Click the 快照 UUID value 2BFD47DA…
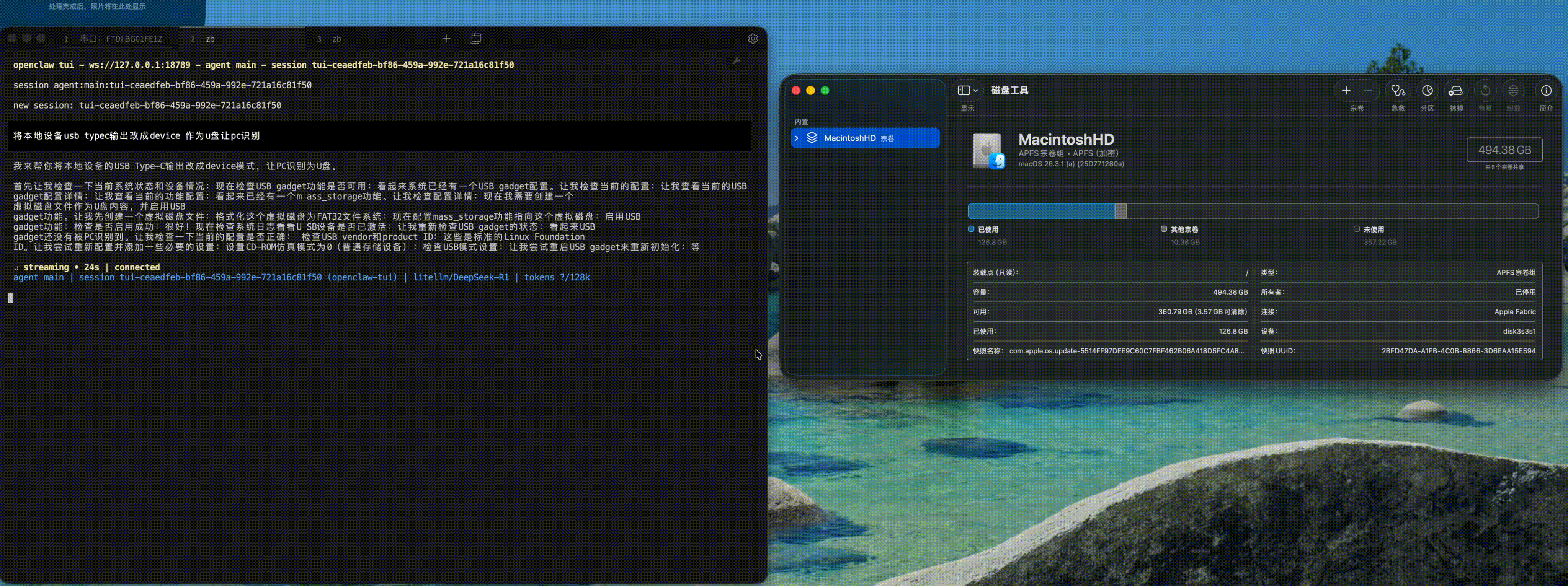 1459,350
